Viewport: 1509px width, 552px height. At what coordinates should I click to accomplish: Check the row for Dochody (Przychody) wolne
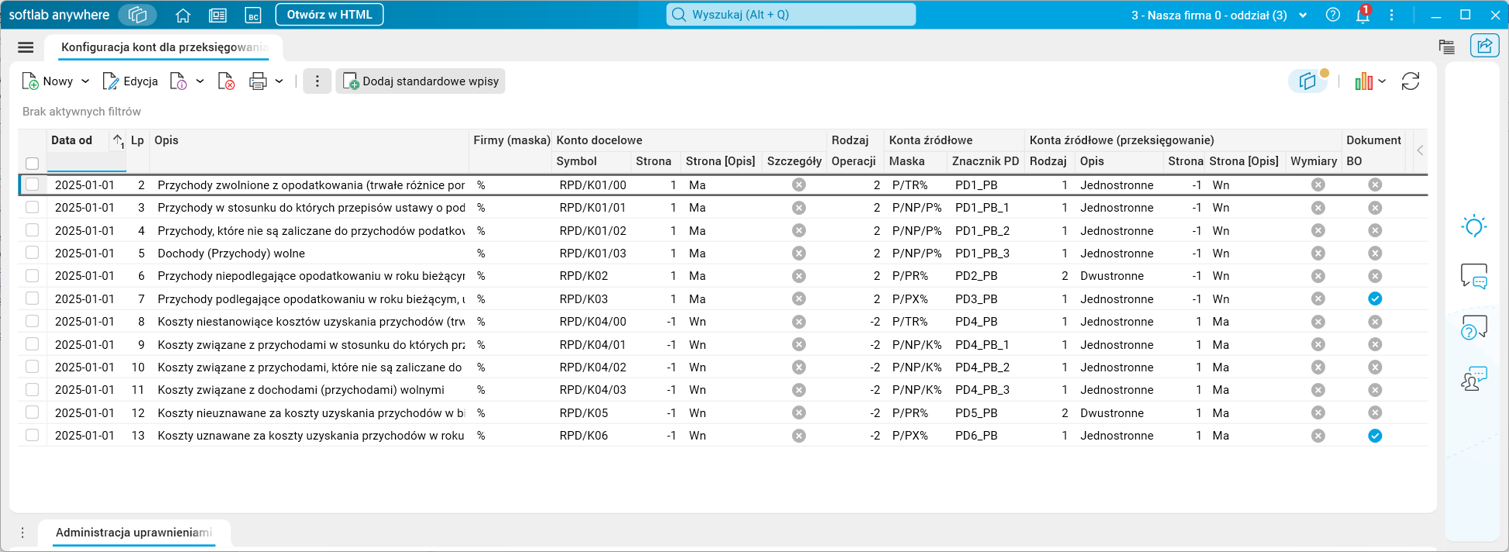32,253
